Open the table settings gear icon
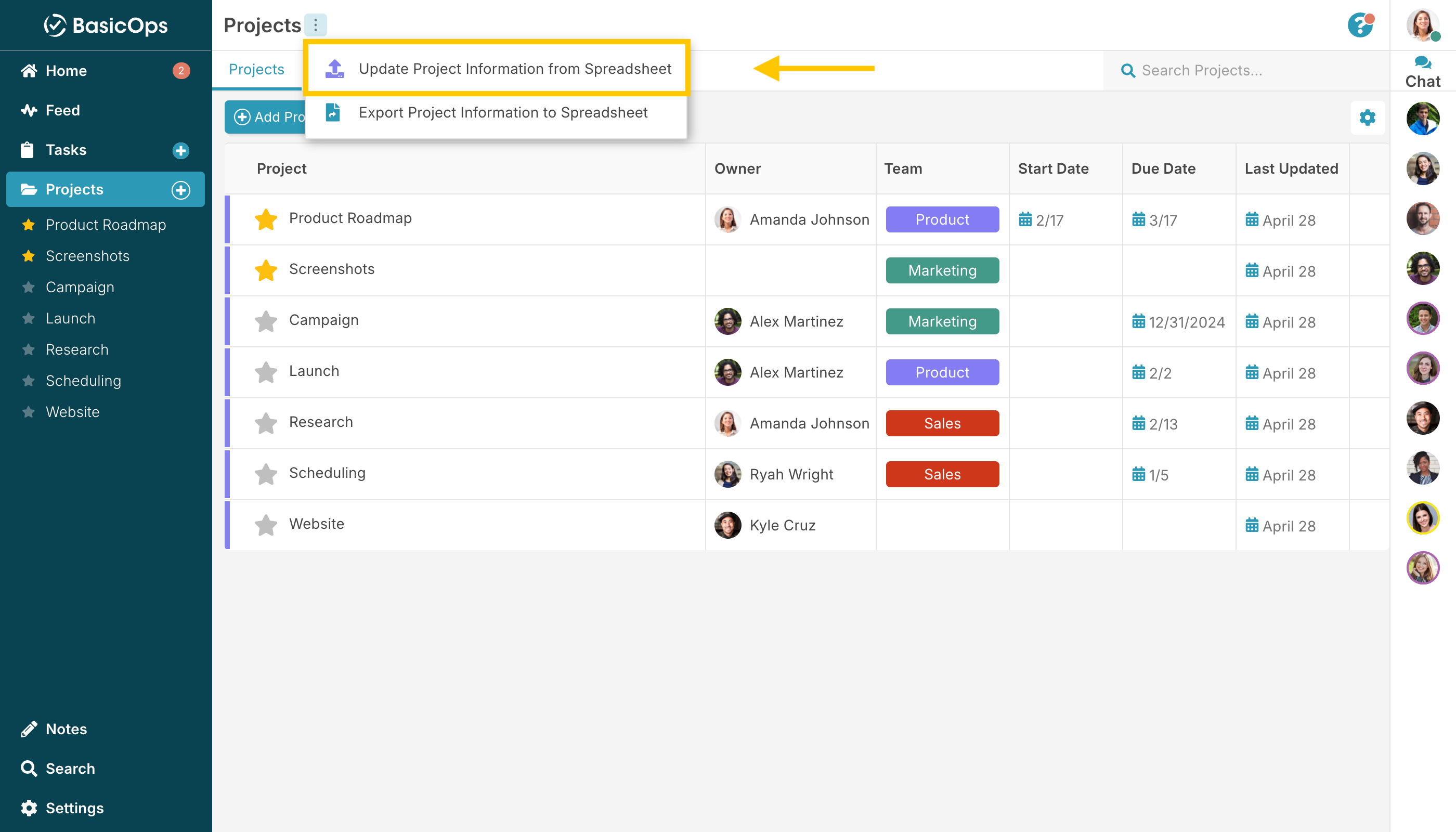Image resolution: width=1456 pixels, height=832 pixels. pyautogui.click(x=1367, y=118)
